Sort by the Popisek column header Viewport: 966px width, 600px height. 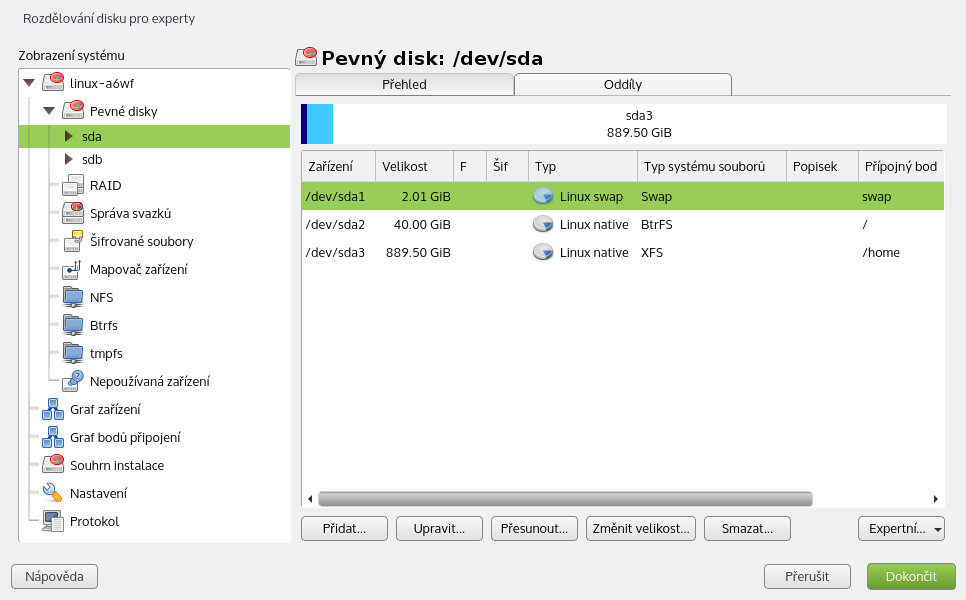(822, 166)
